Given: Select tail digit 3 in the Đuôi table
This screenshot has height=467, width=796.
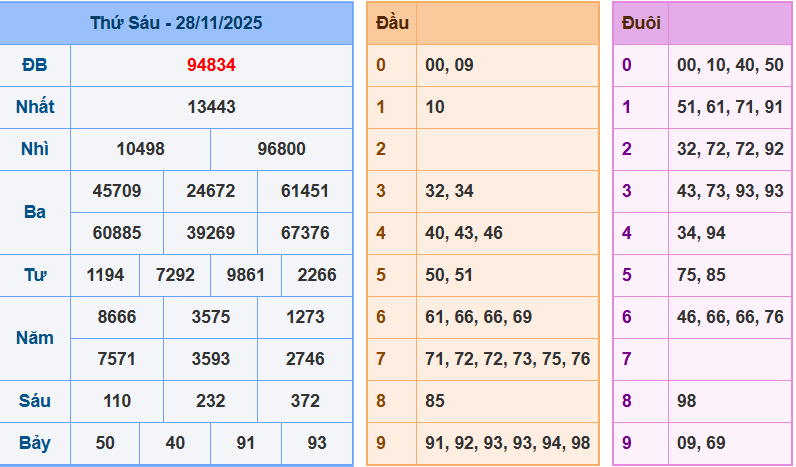Looking at the screenshot, I should [627, 191].
